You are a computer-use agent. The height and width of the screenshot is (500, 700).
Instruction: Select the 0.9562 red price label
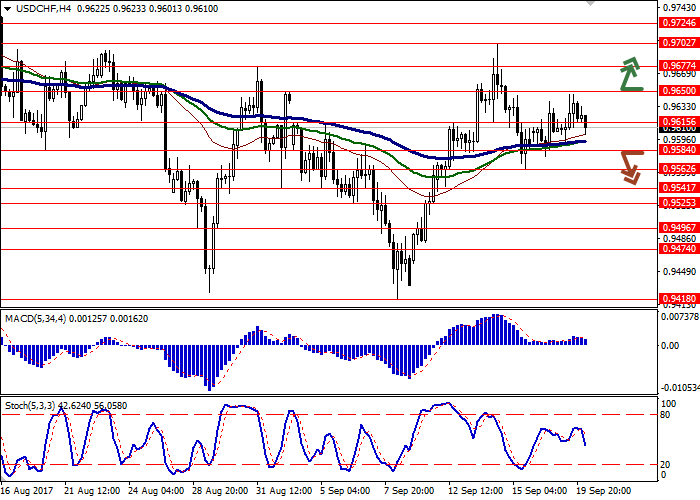click(x=678, y=169)
